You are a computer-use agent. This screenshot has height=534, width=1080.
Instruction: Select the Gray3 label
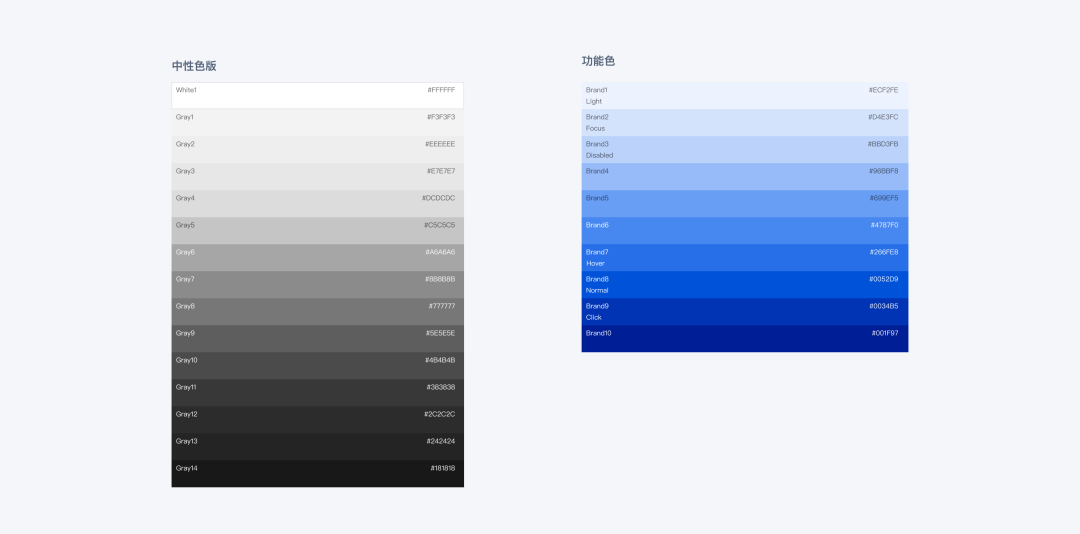(x=185, y=171)
